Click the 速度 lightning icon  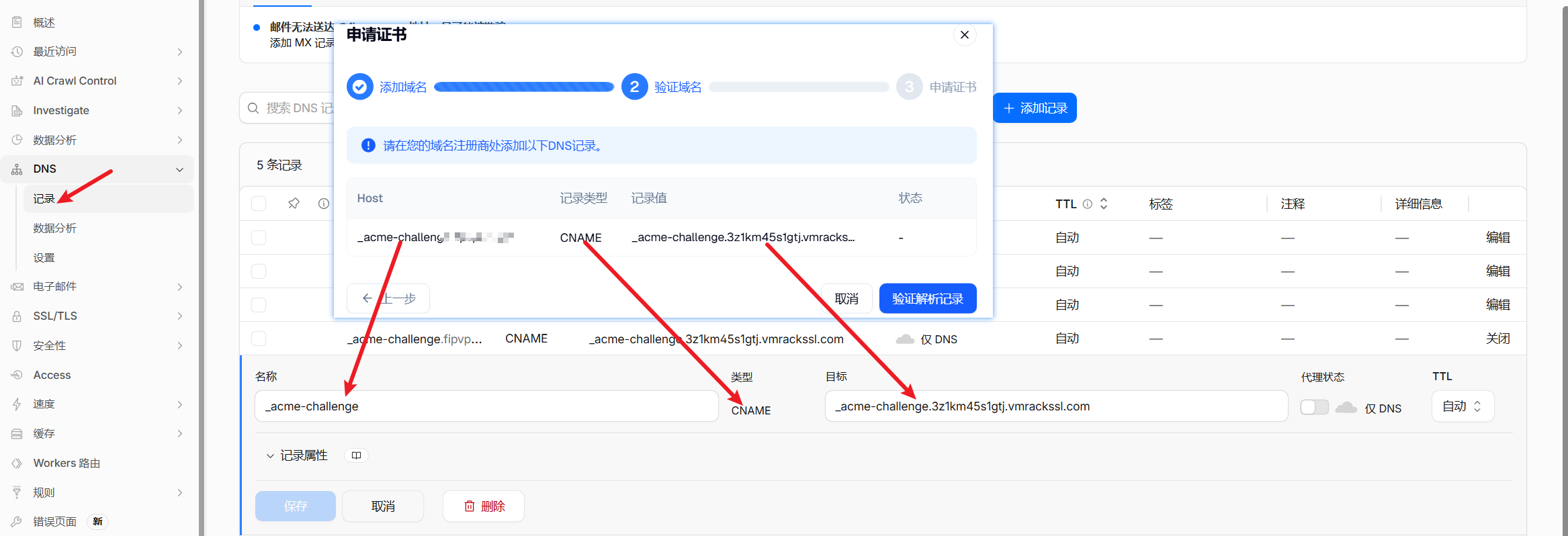click(17, 404)
